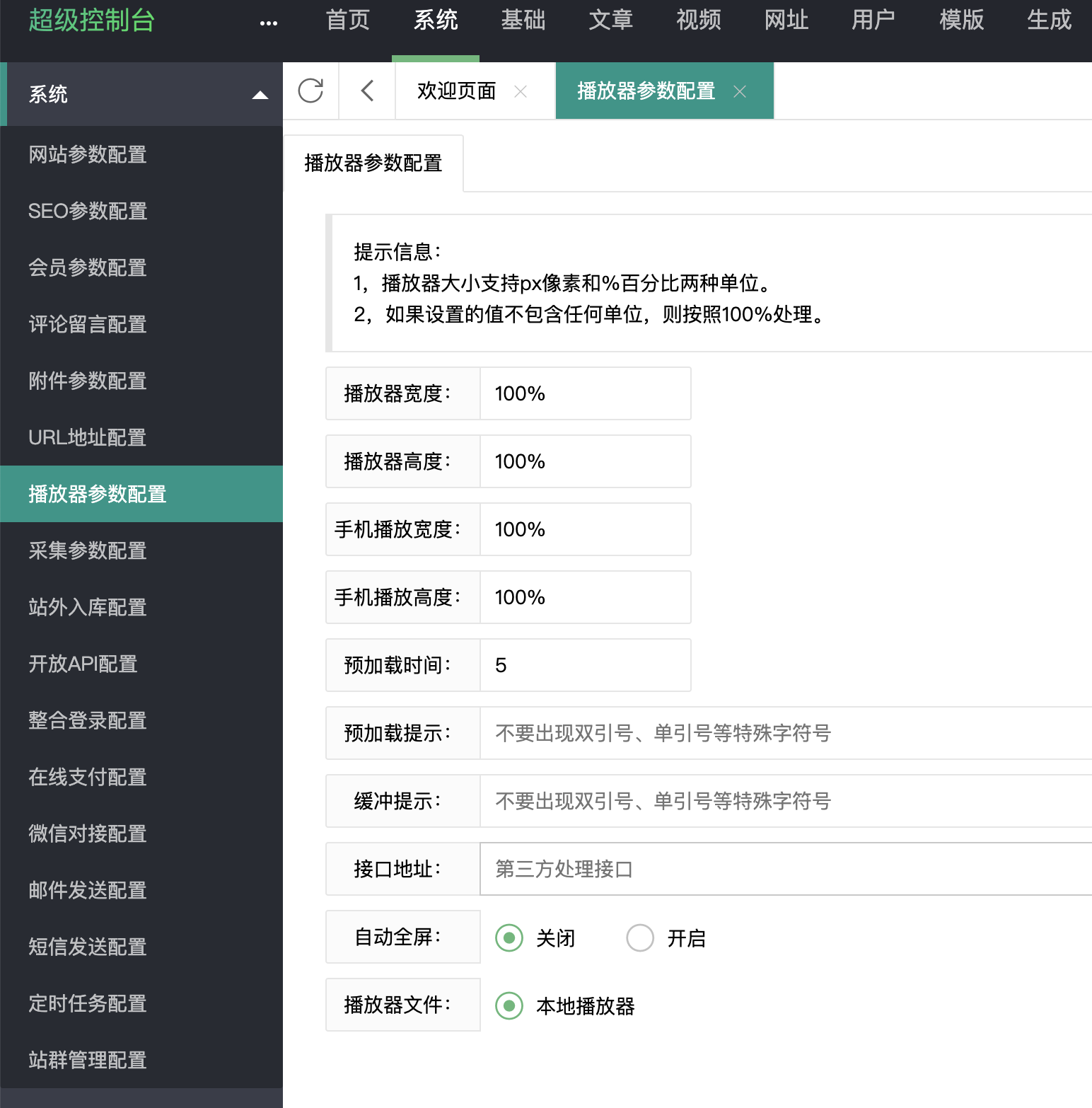1092x1108 pixels.
Task: Close the 播放器参数配置 tab
Action: 740,91
